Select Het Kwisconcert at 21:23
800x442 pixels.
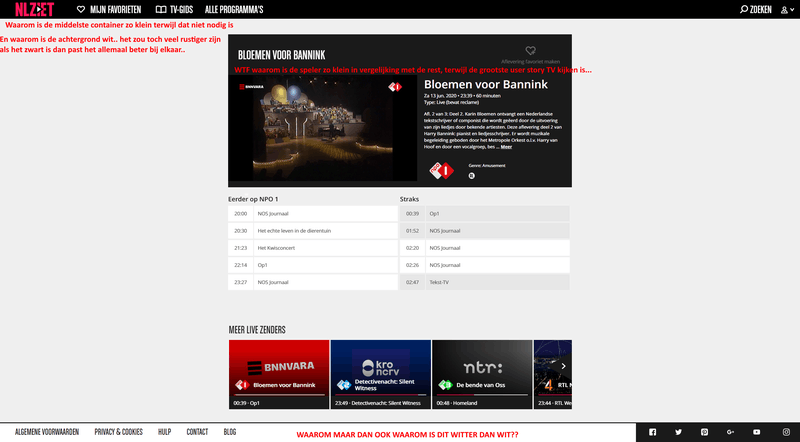pos(313,248)
